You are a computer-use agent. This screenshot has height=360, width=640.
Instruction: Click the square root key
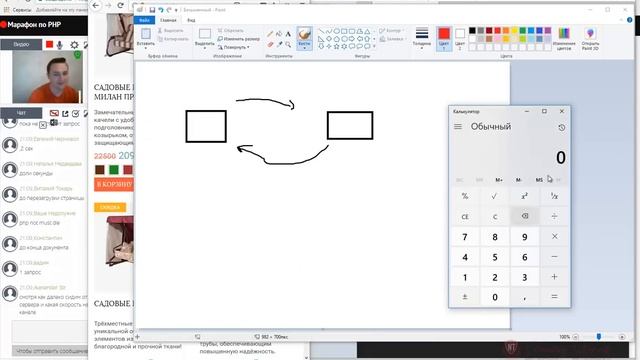tap(495, 196)
